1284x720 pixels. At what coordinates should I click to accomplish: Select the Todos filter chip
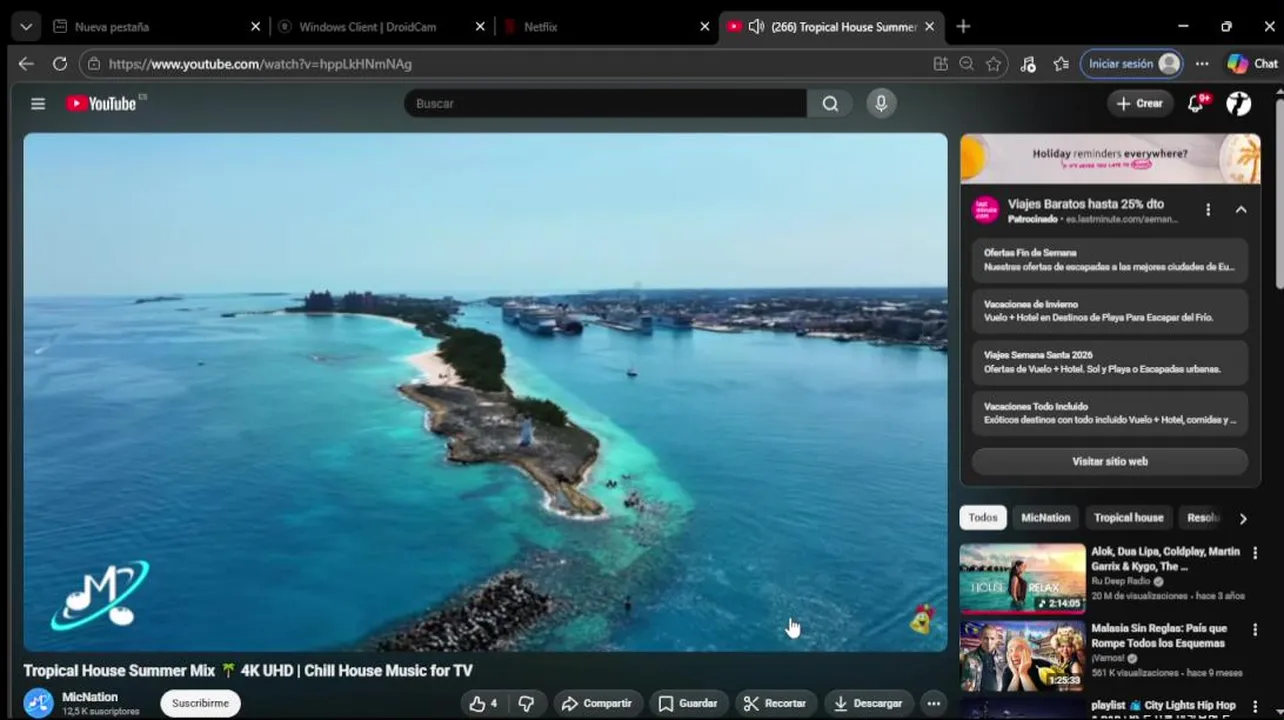click(x=982, y=518)
